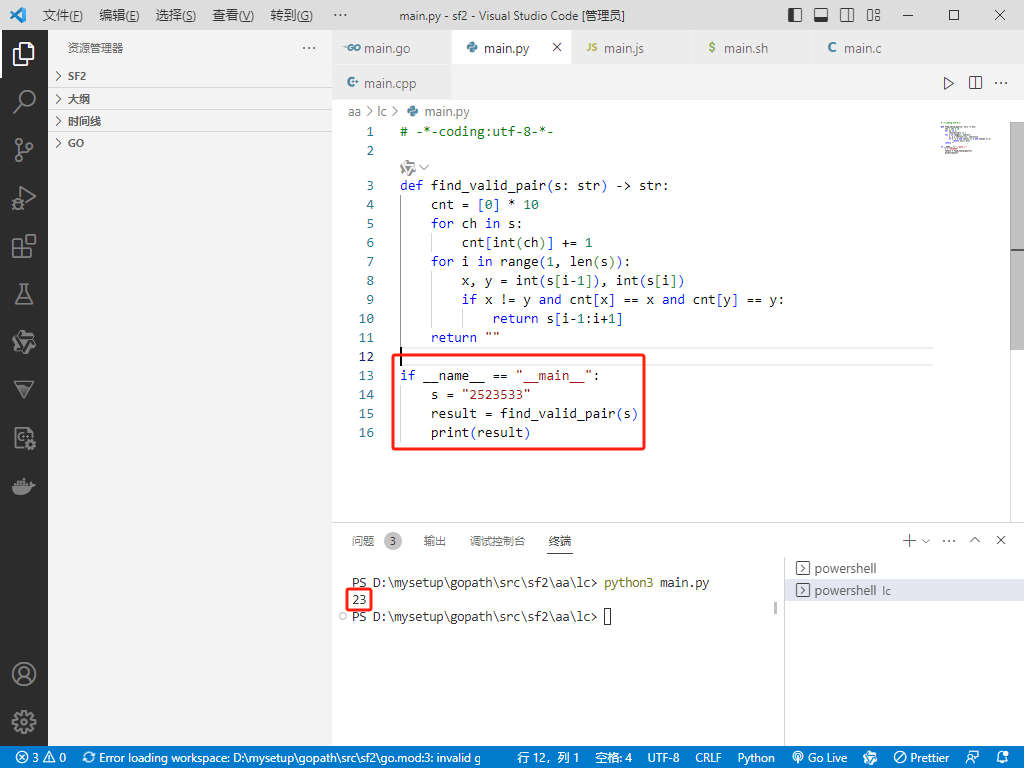Open the Docker view in activity bar
1024x768 pixels.
pos(24,487)
